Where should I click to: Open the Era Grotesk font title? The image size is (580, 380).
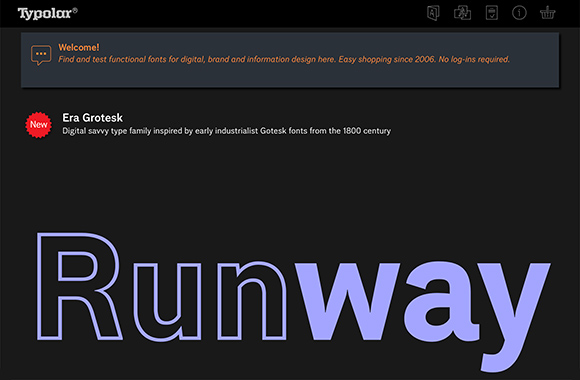[x=92, y=118]
